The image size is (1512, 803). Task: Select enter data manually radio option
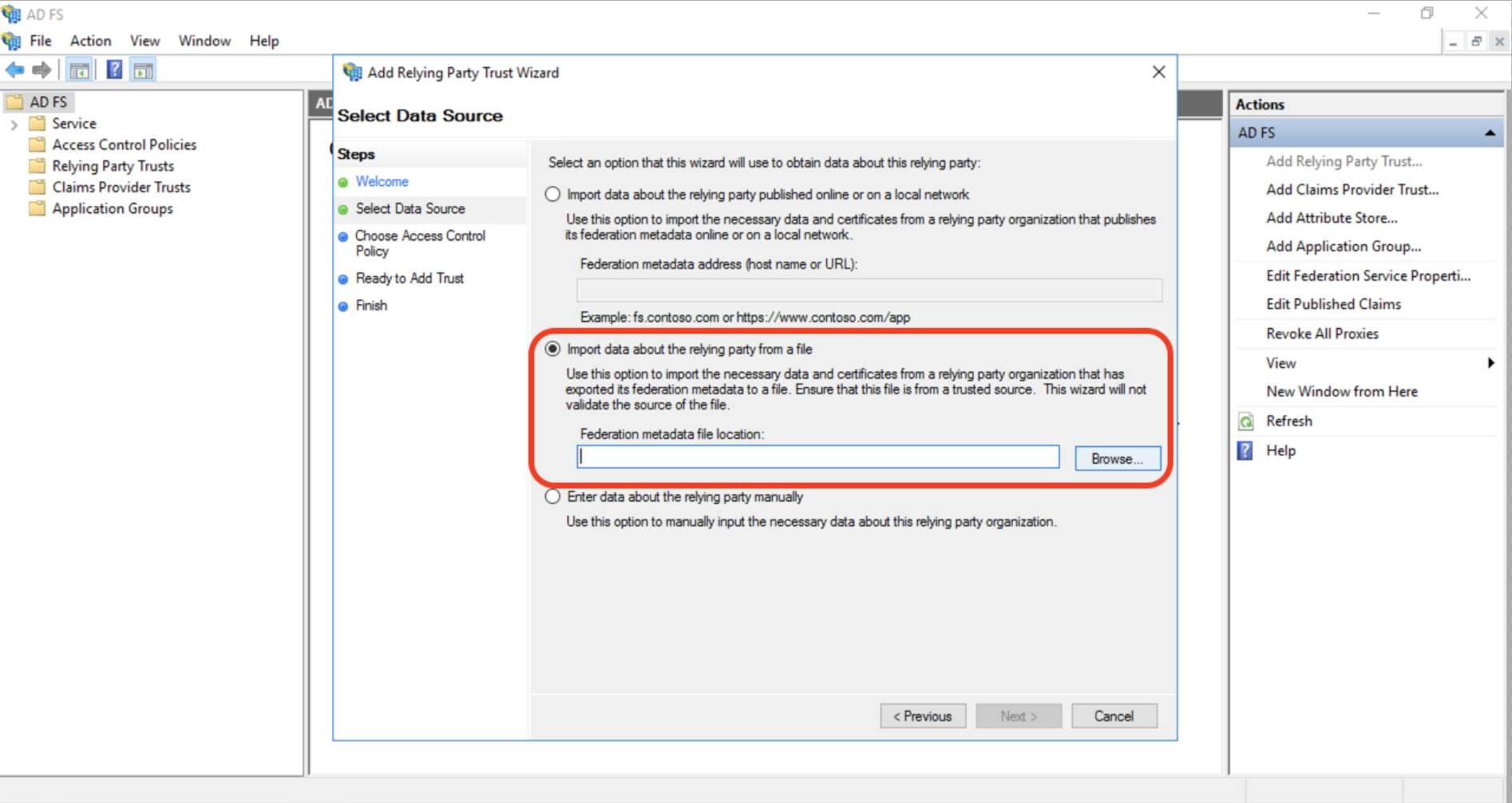click(x=552, y=496)
